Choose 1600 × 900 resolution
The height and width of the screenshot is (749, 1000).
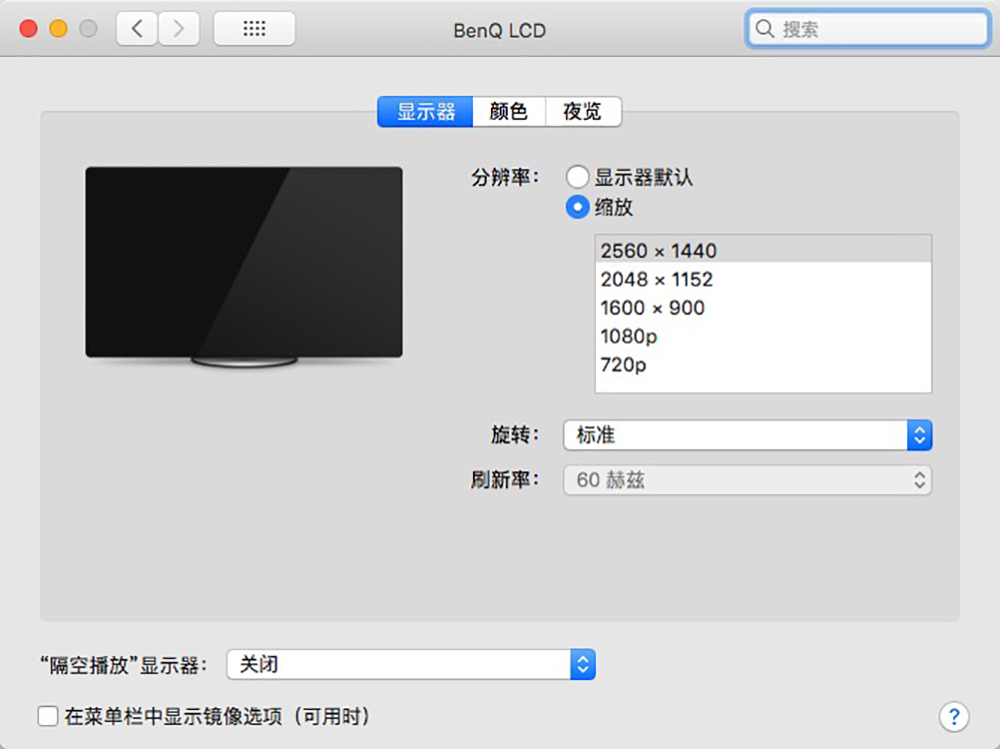pyautogui.click(x=763, y=308)
